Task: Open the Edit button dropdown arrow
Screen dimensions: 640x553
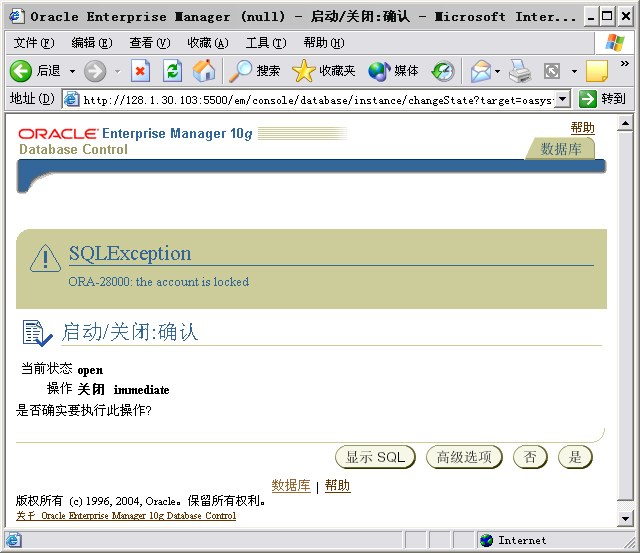Action: pos(574,71)
